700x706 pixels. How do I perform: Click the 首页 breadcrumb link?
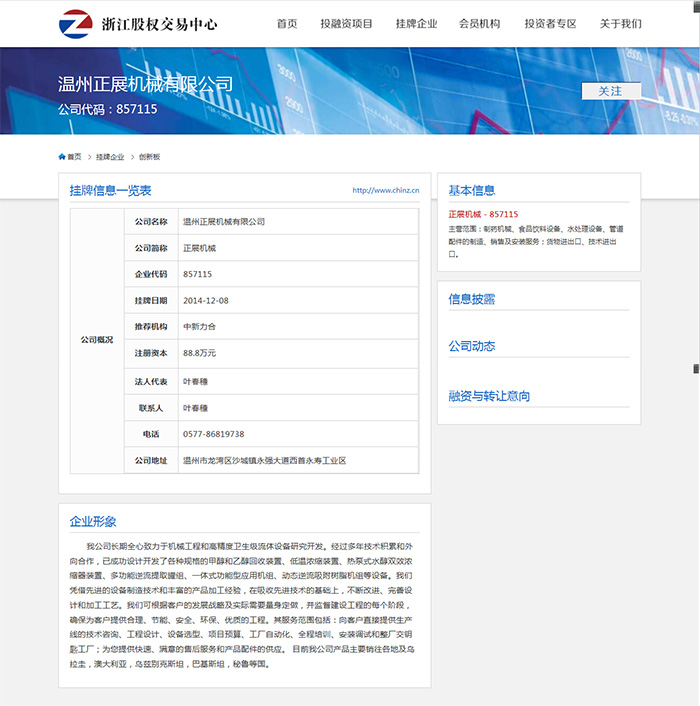(75, 157)
